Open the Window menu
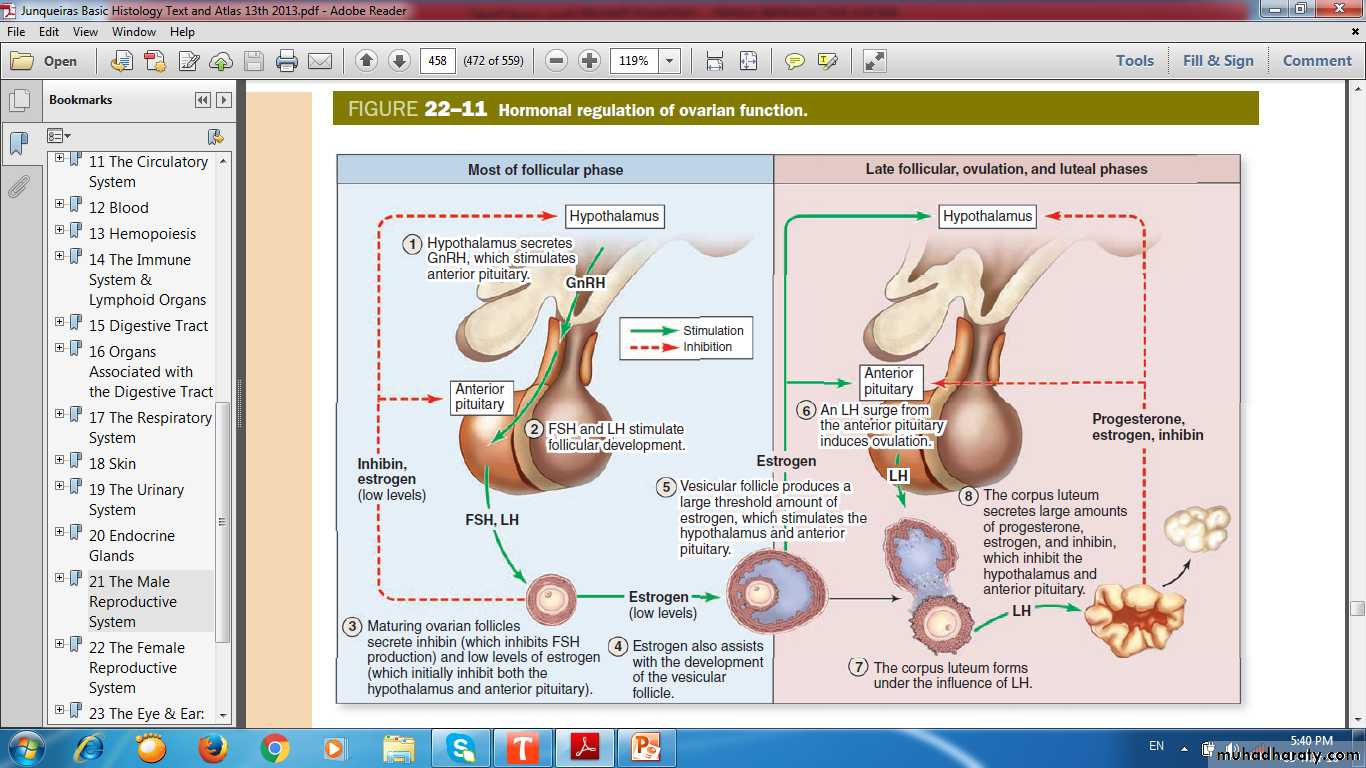The width and height of the screenshot is (1366, 768). (133, 32)
